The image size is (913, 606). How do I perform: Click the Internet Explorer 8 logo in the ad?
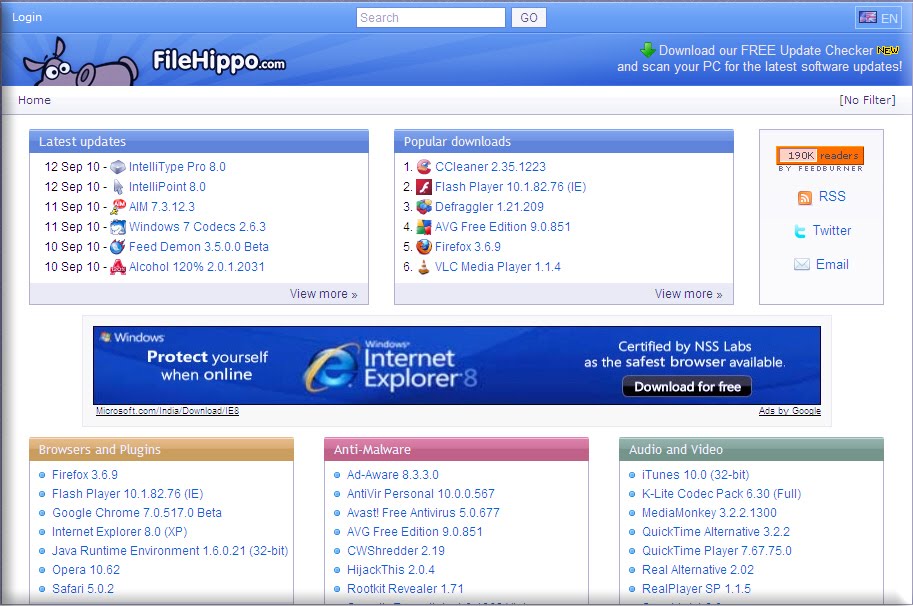(332, 367)
